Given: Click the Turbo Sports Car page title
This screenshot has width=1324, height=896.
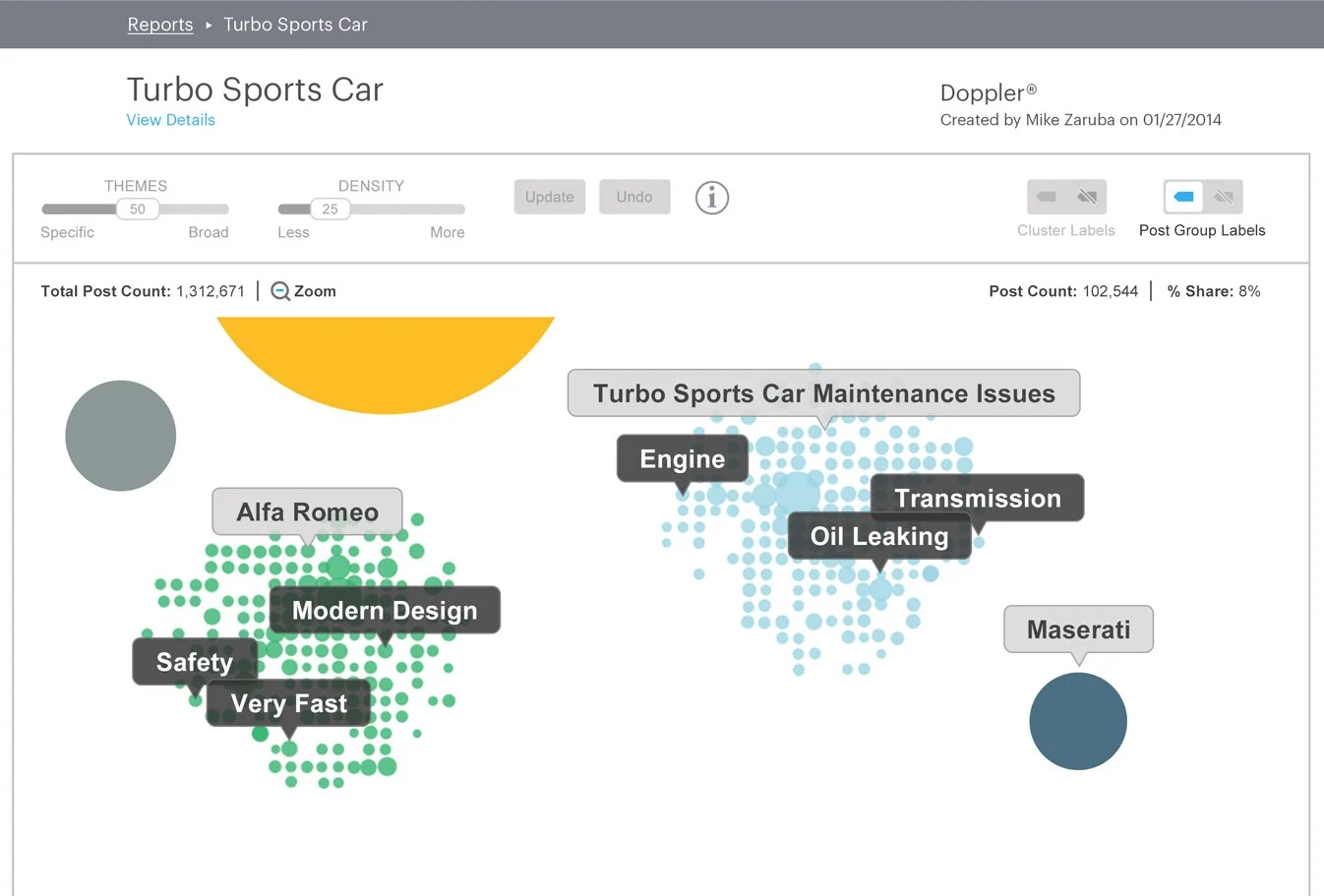Looking at the screenshot, I should click(x=255, y=90).
